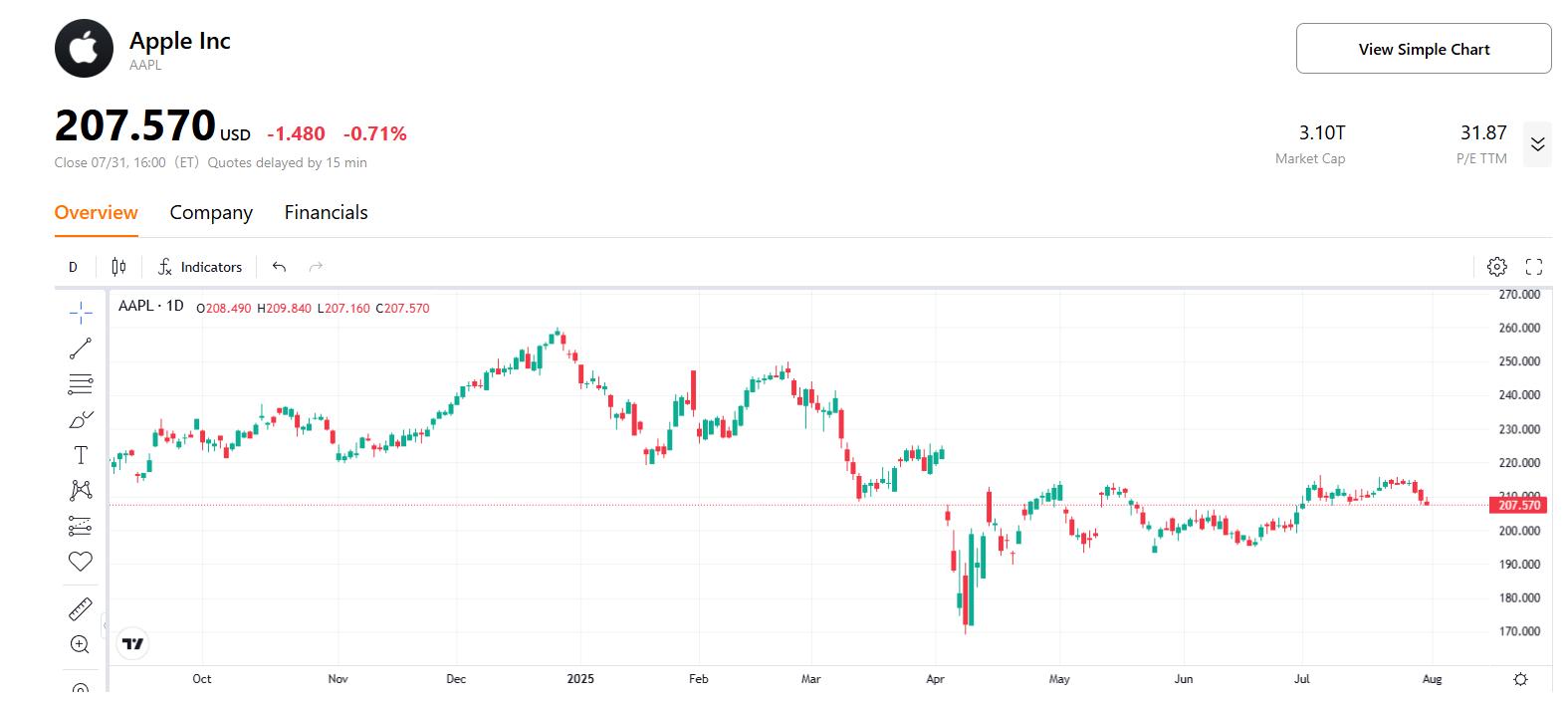Open chart settings gear
1568x701 pixels.
tap(1496, 267)
